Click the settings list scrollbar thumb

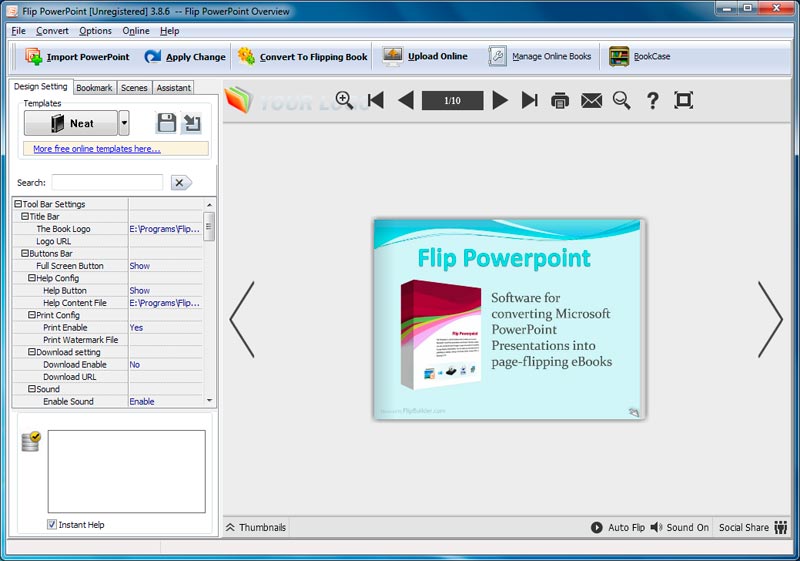coord(209,226)
